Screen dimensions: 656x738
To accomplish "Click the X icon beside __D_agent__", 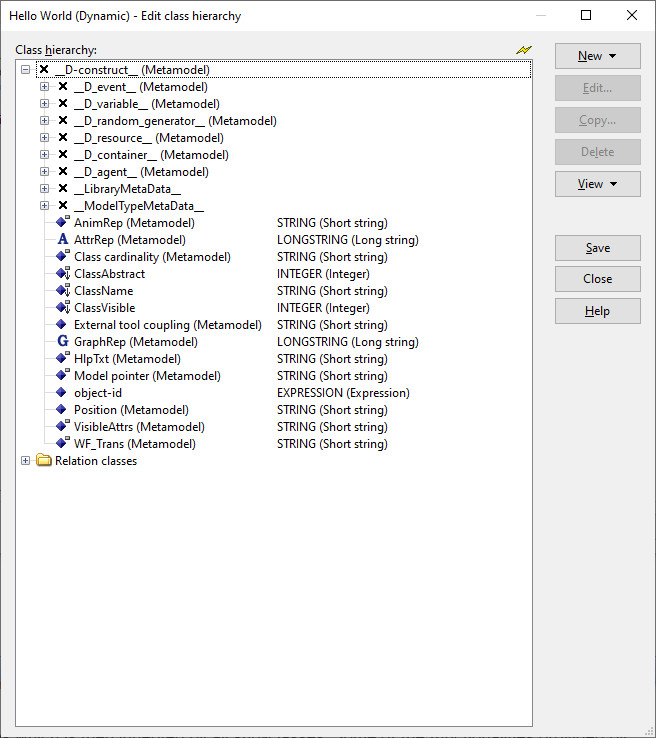I will (x=63, y=171).
